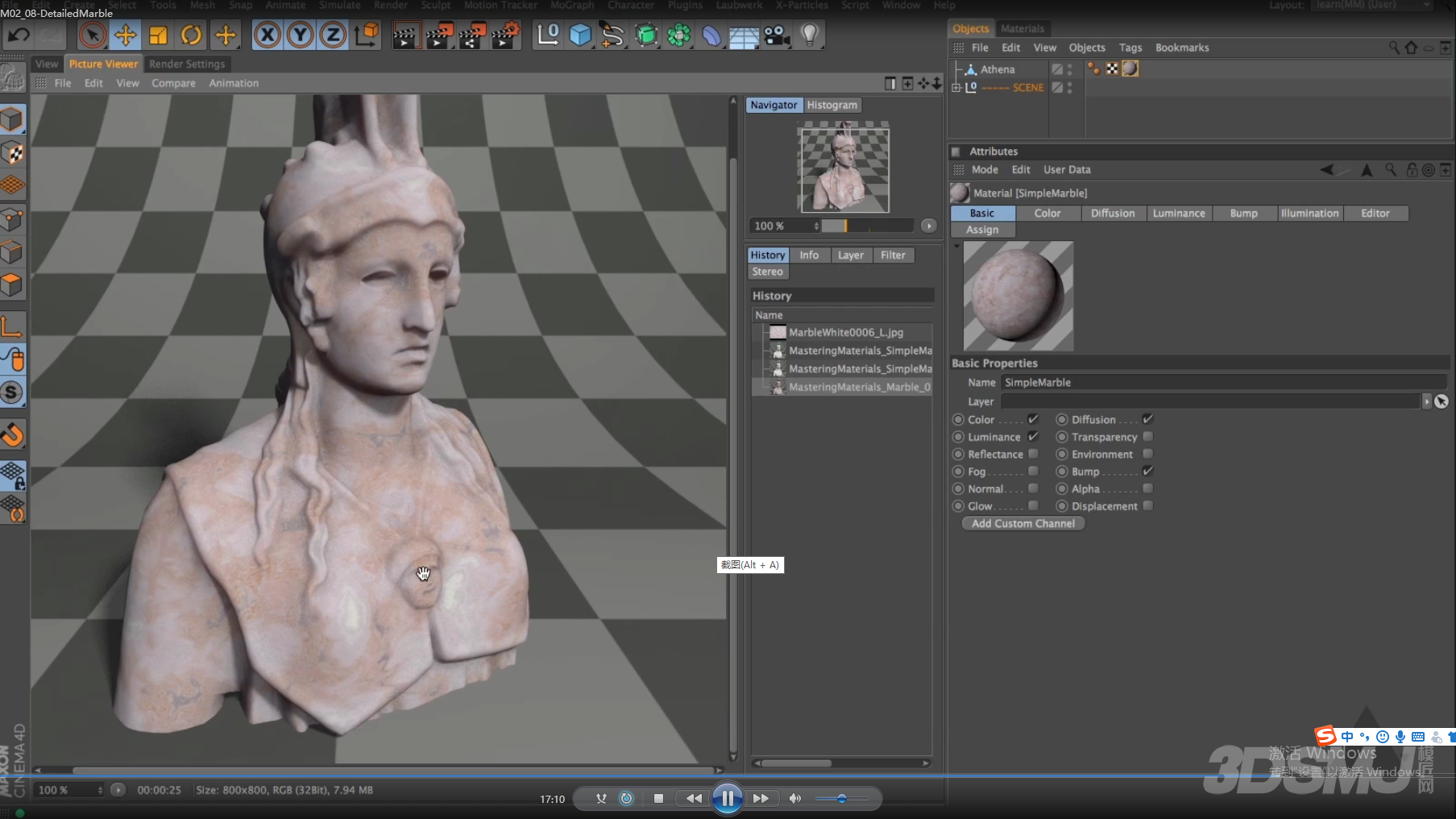This screenshot has width=1456, height=819.
Task: Select MarbleWhite0006_L.jpg in History
Action: click(x=842, y=332)
